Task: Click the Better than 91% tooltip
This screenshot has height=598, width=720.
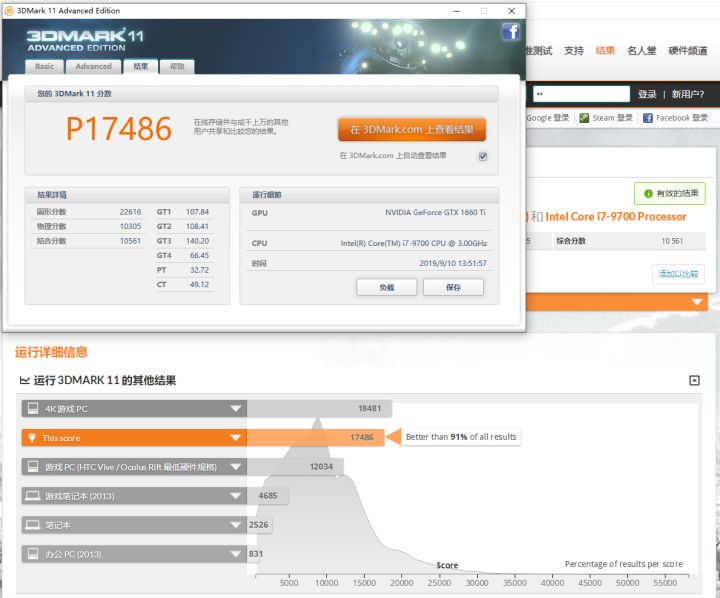Action: click(x=461, y=437)
